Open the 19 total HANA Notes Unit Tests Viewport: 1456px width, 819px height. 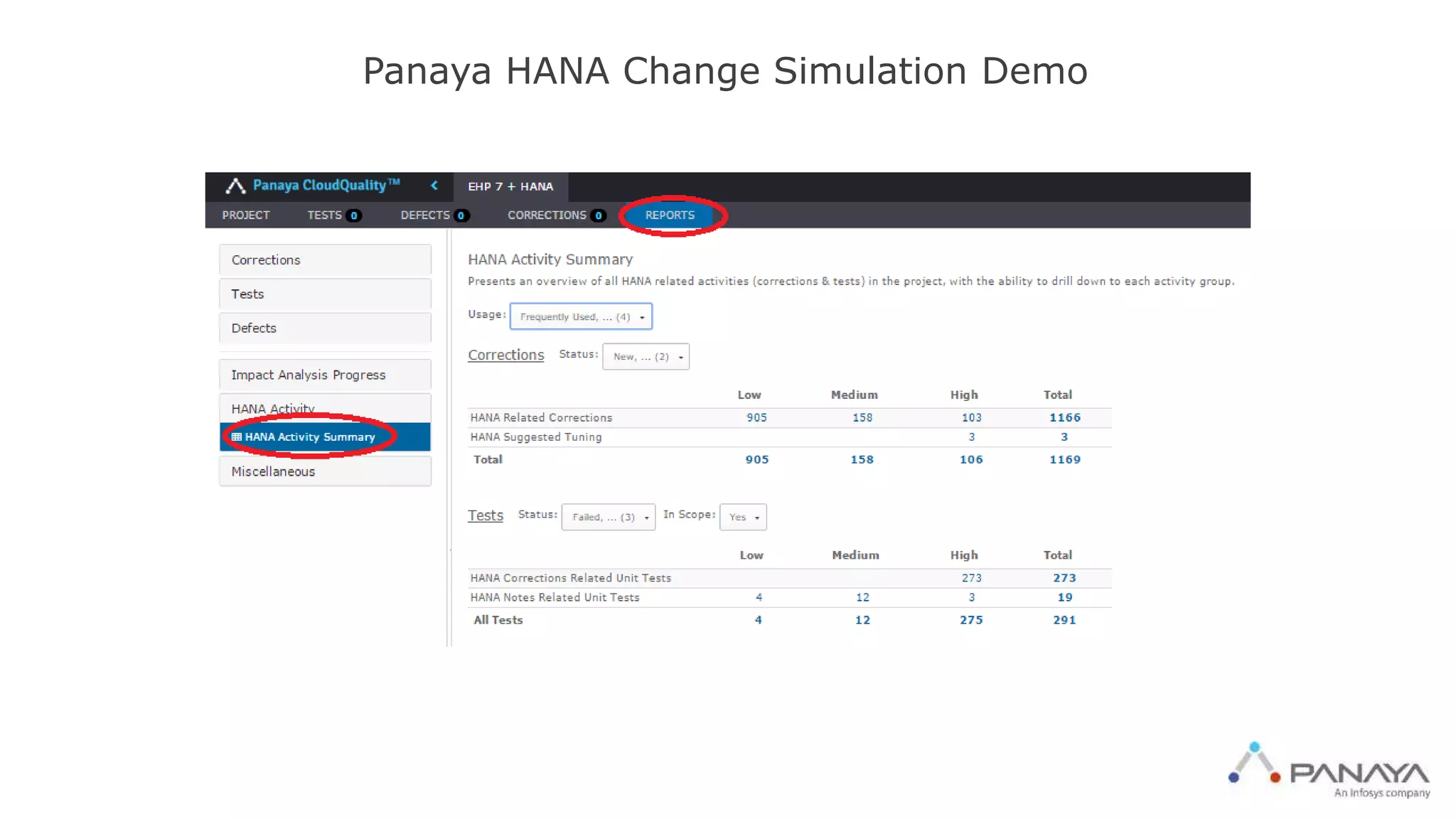click(x=1065, y=598)
